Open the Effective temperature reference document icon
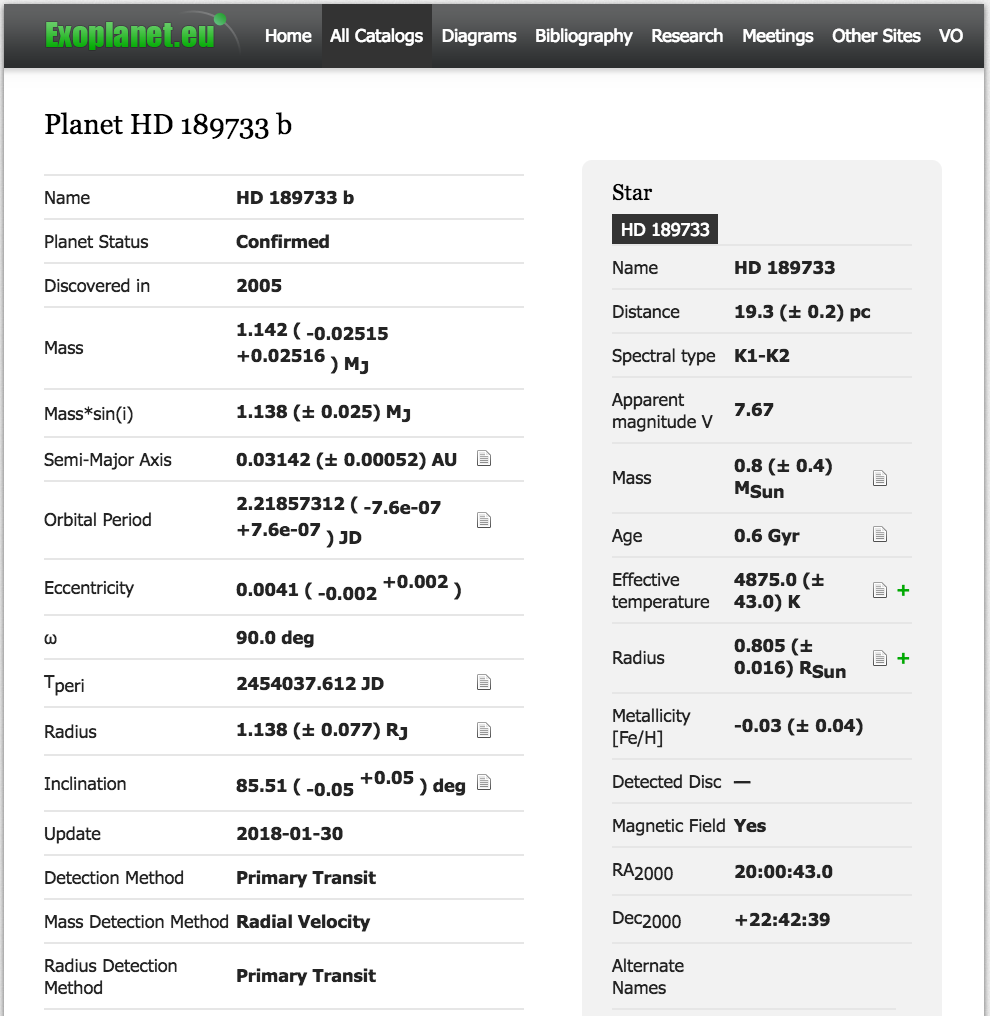 tap(880, 591)
